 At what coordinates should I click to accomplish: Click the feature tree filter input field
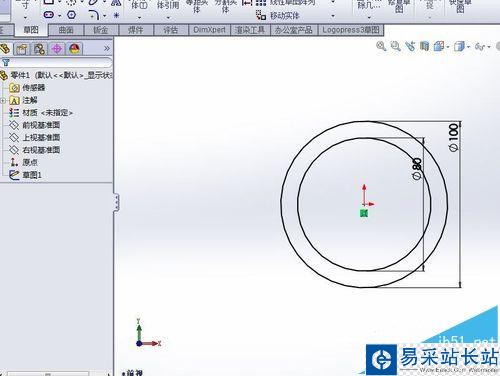pyautogui.click(x=62, y=62)
